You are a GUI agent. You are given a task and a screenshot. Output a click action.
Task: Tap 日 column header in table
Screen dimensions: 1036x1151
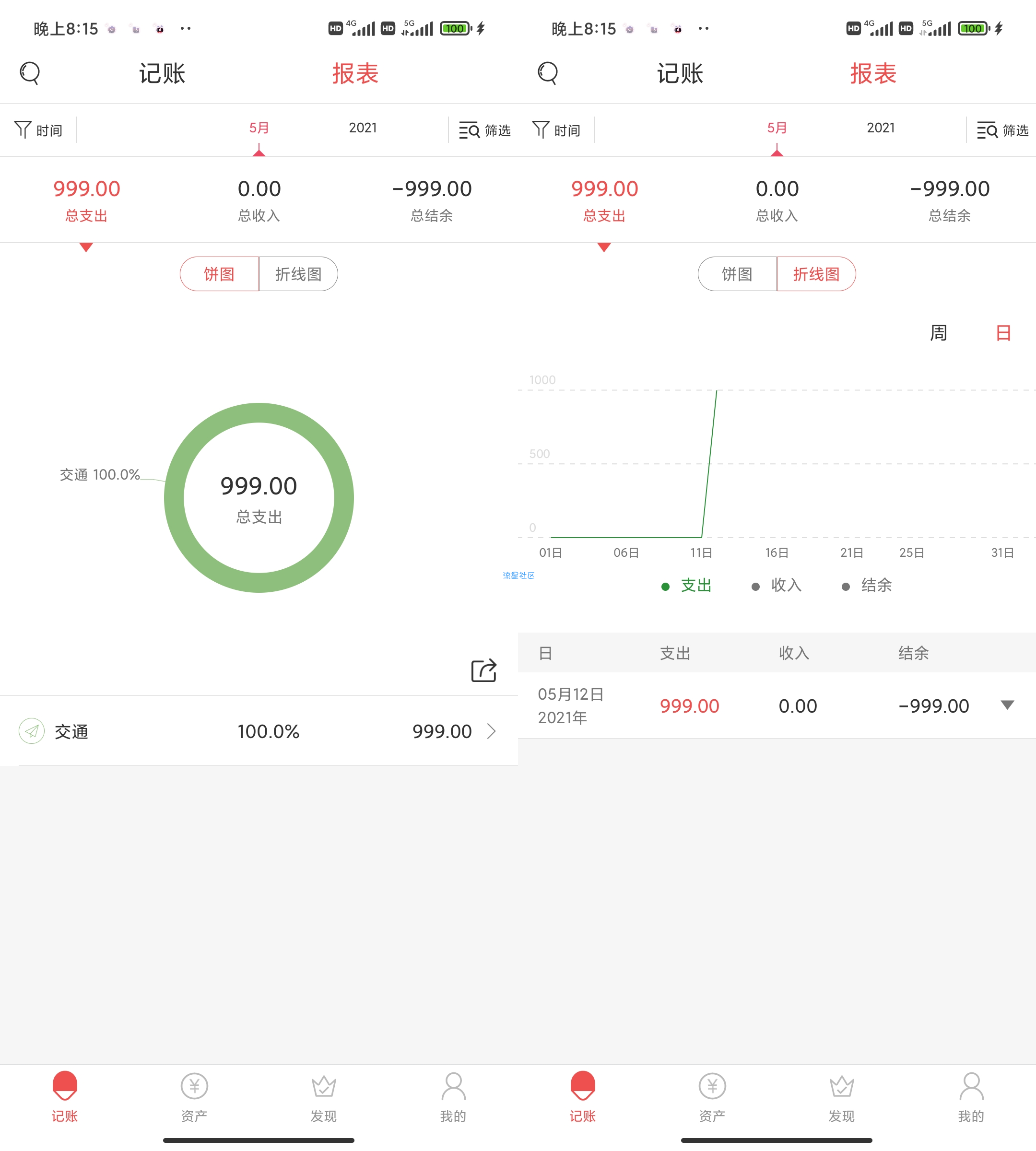(545, 653)
